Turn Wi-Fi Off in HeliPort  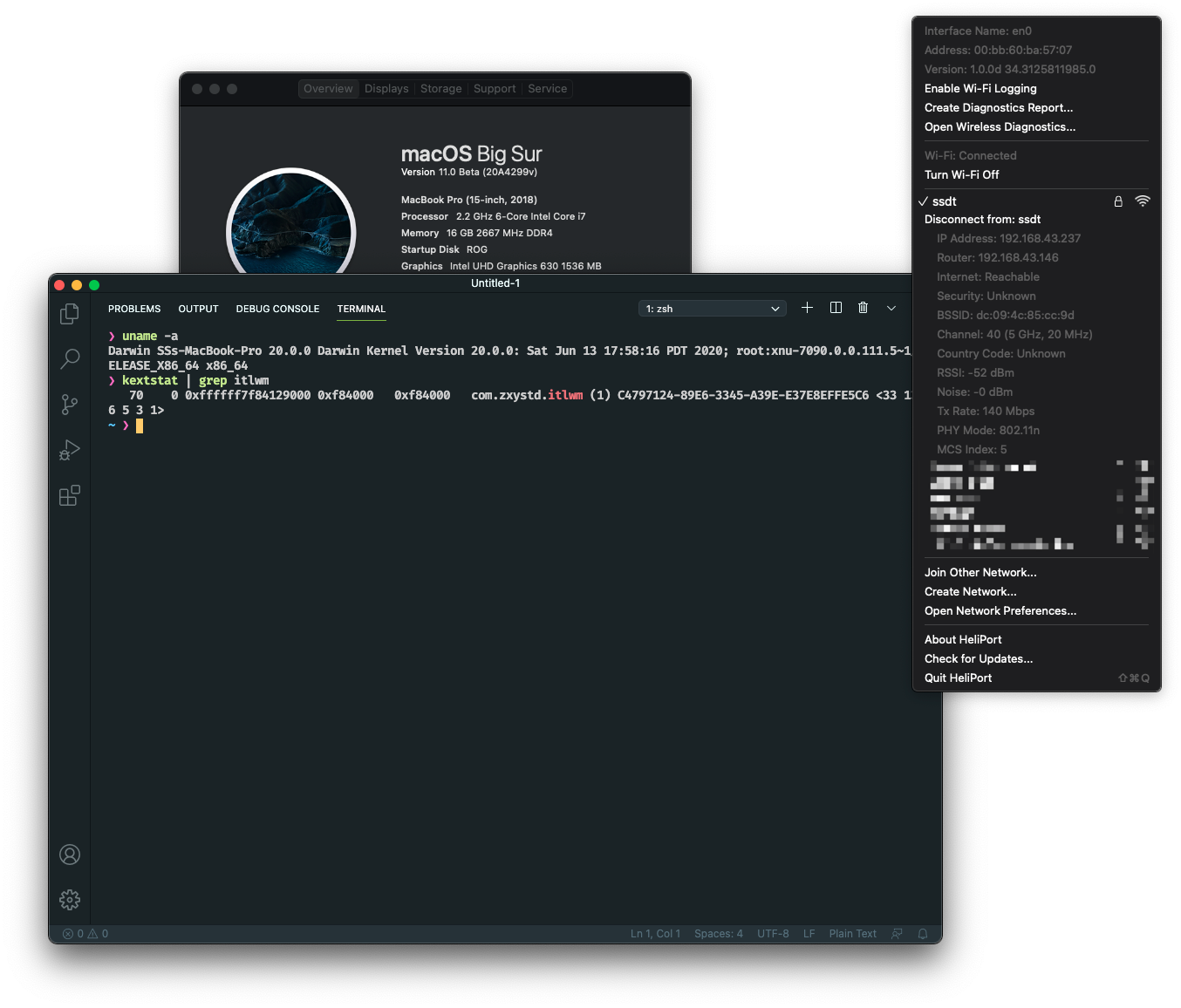tap(961, 174)
